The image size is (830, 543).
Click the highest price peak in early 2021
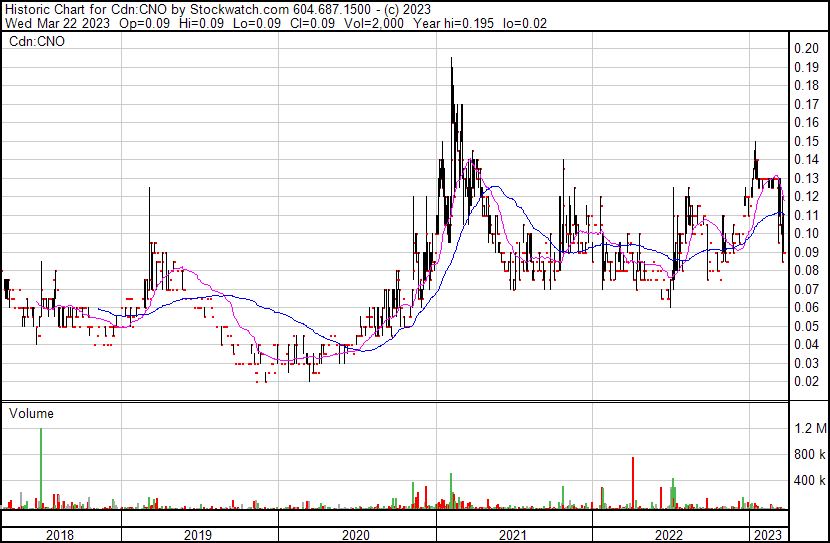click(x=451, y=62)
